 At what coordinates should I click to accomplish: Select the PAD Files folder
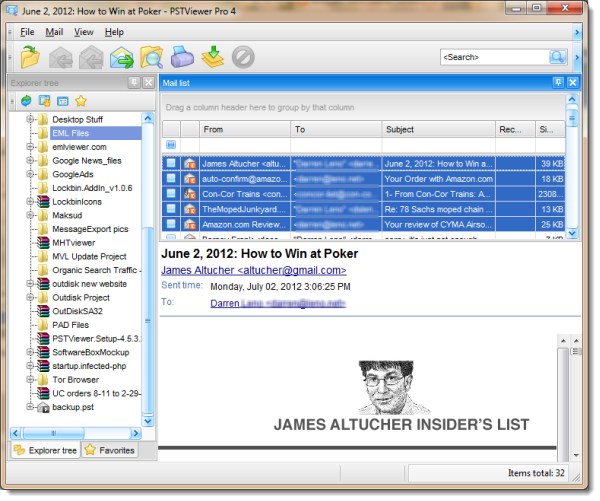[x=70, y=325]
